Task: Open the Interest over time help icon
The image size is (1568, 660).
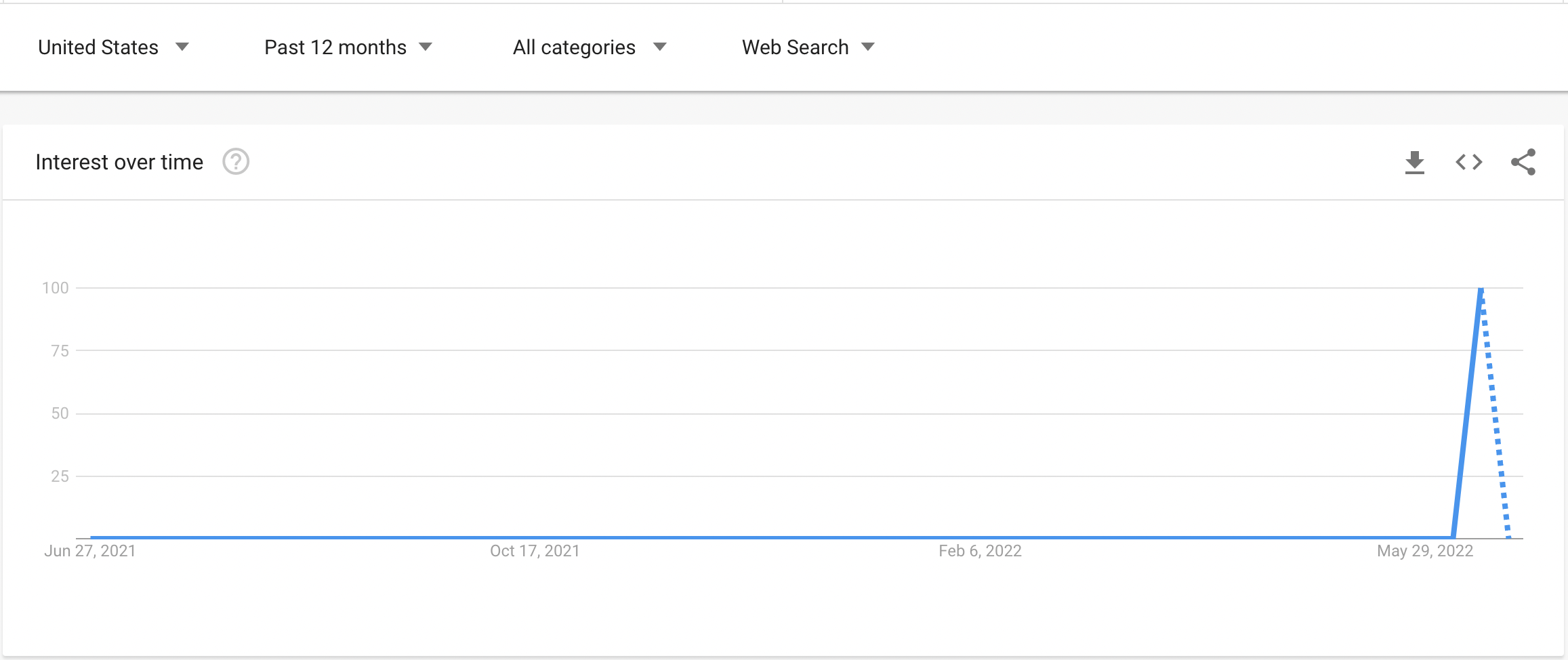Action: point(236,162)
